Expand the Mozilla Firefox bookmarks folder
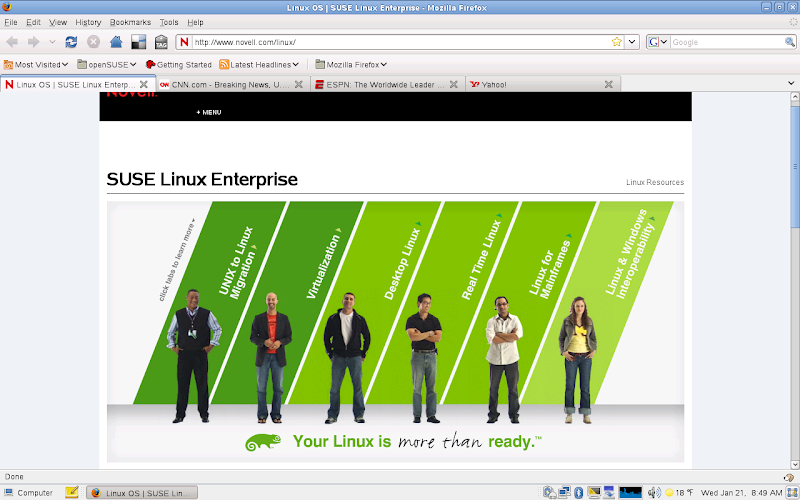The height and width of the screenshot is (500, 800). 351,64
